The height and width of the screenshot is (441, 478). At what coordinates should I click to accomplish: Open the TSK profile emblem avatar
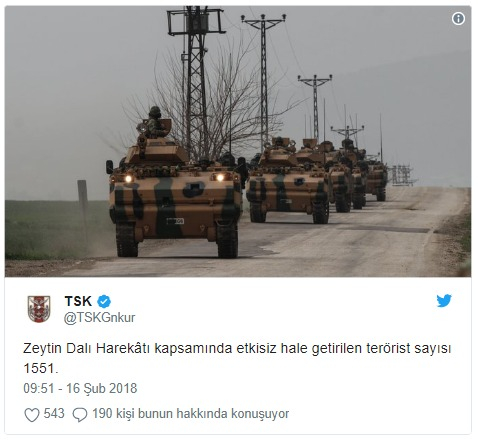[x=39, y=309]
